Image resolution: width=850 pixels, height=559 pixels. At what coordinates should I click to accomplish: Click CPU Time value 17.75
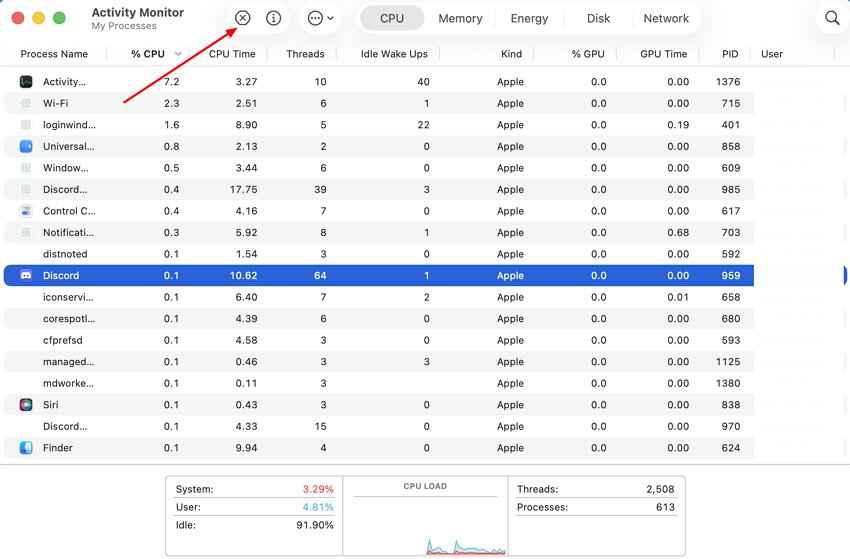243,189
